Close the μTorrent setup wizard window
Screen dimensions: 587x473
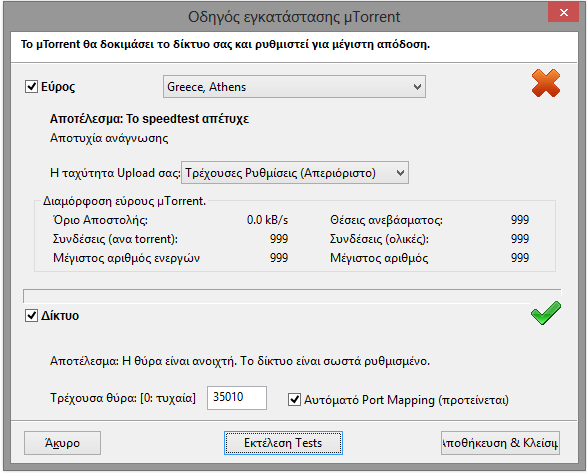(563, 13)
